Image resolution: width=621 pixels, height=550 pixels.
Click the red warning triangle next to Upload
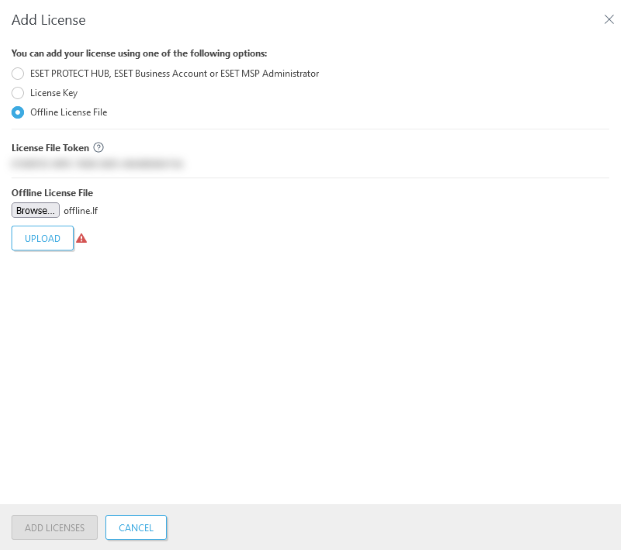click(x=82, y=238)
